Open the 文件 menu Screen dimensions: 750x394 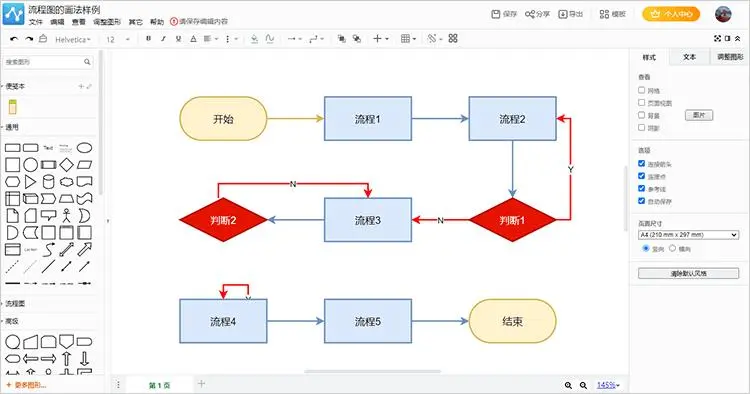click(35, 22)
